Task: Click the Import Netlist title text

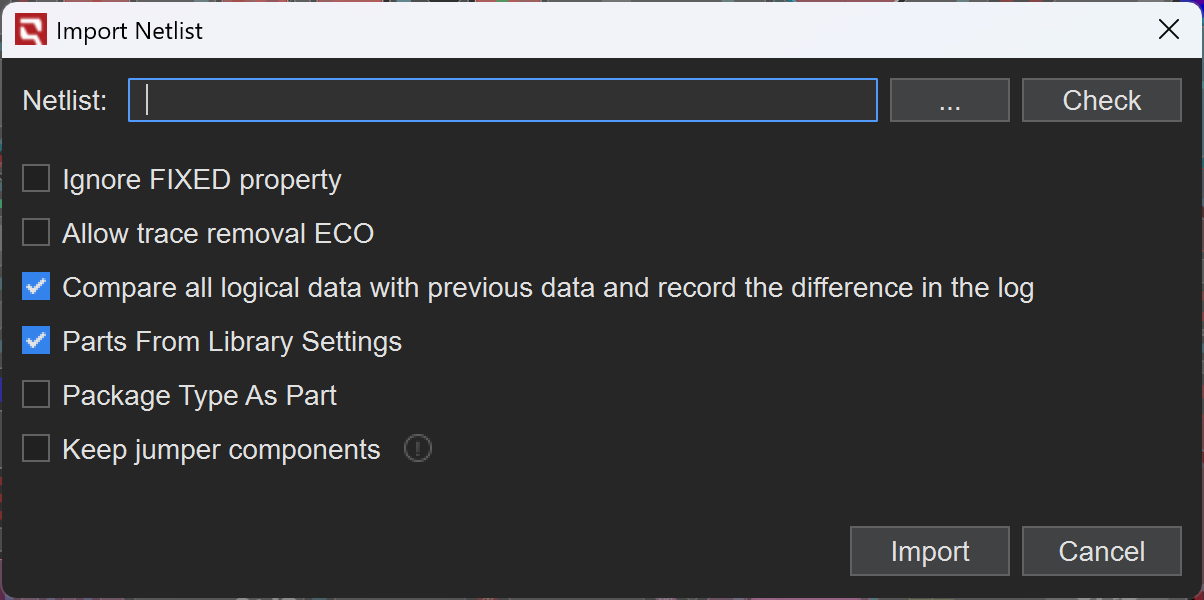Action: 129,31
